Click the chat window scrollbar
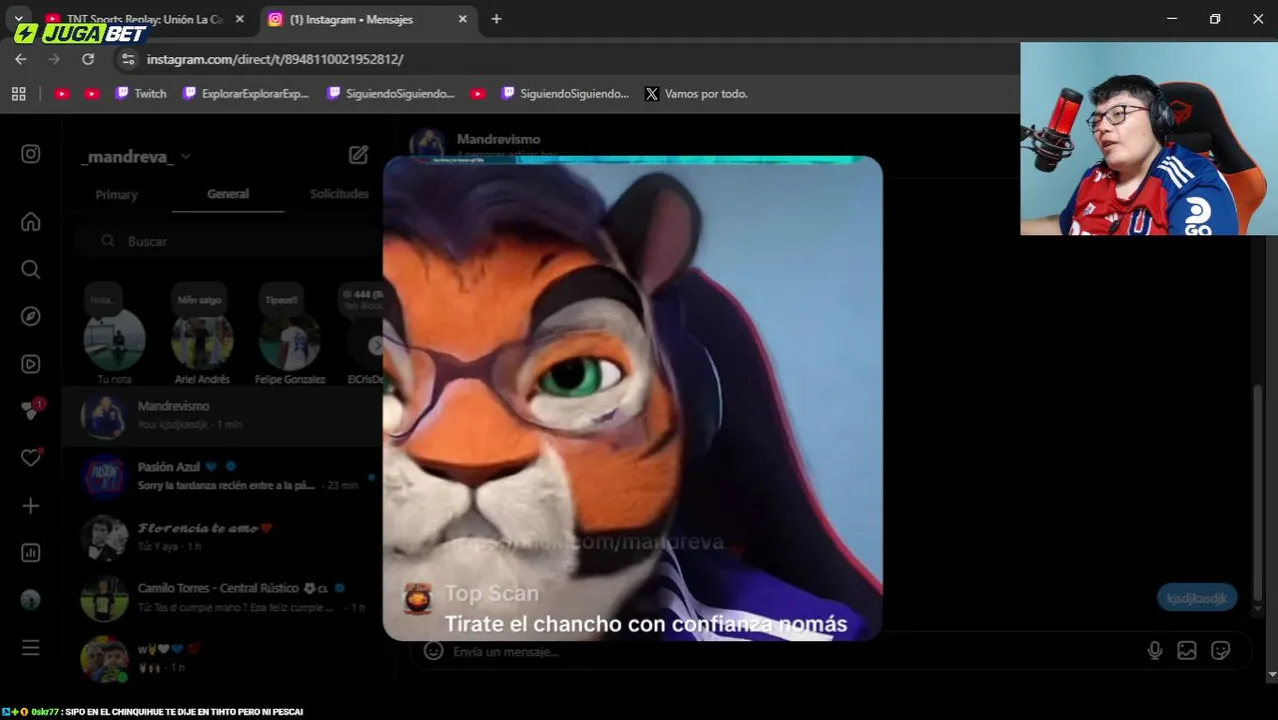 1258,490
